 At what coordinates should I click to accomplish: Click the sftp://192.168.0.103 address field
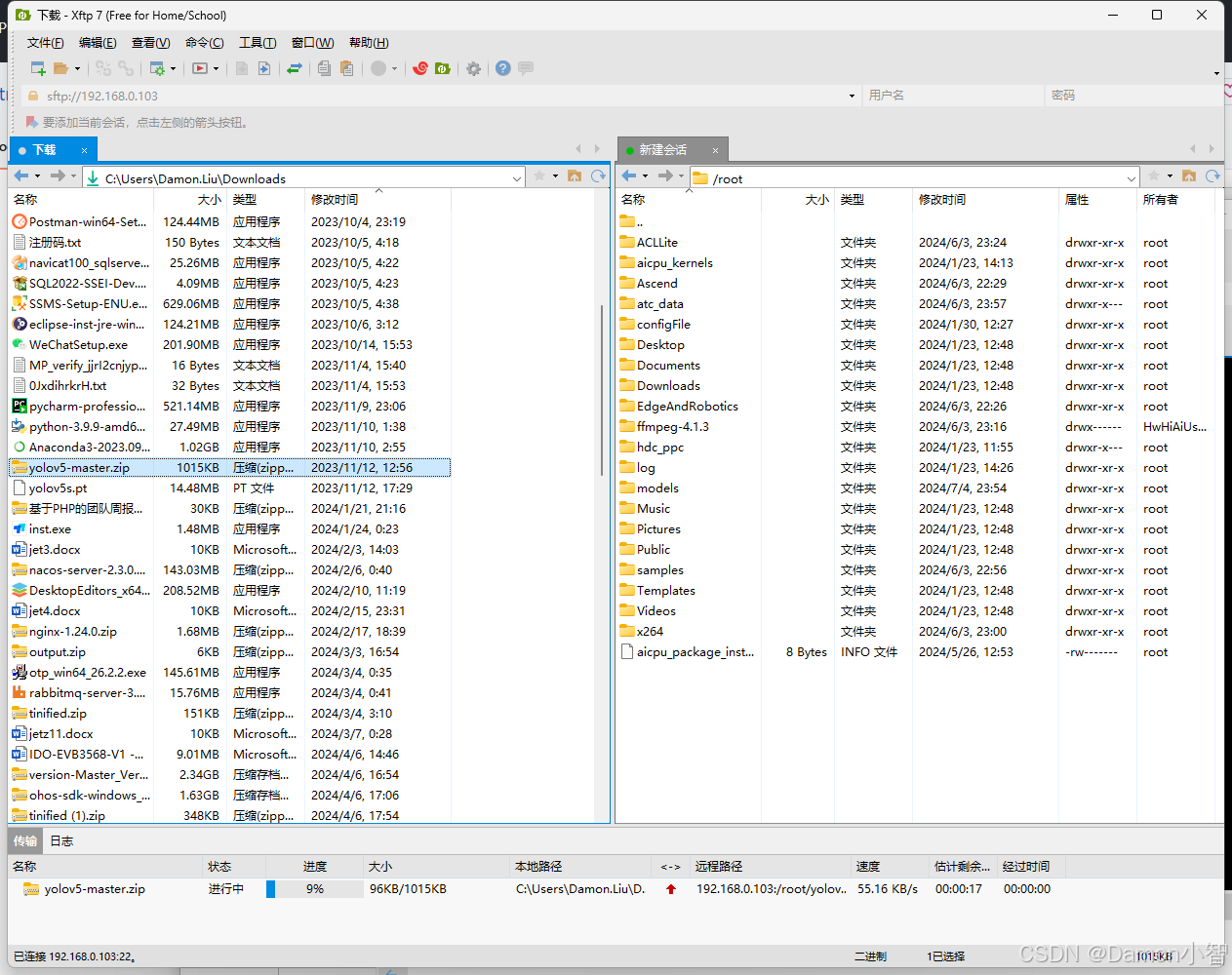coord(443,96)
